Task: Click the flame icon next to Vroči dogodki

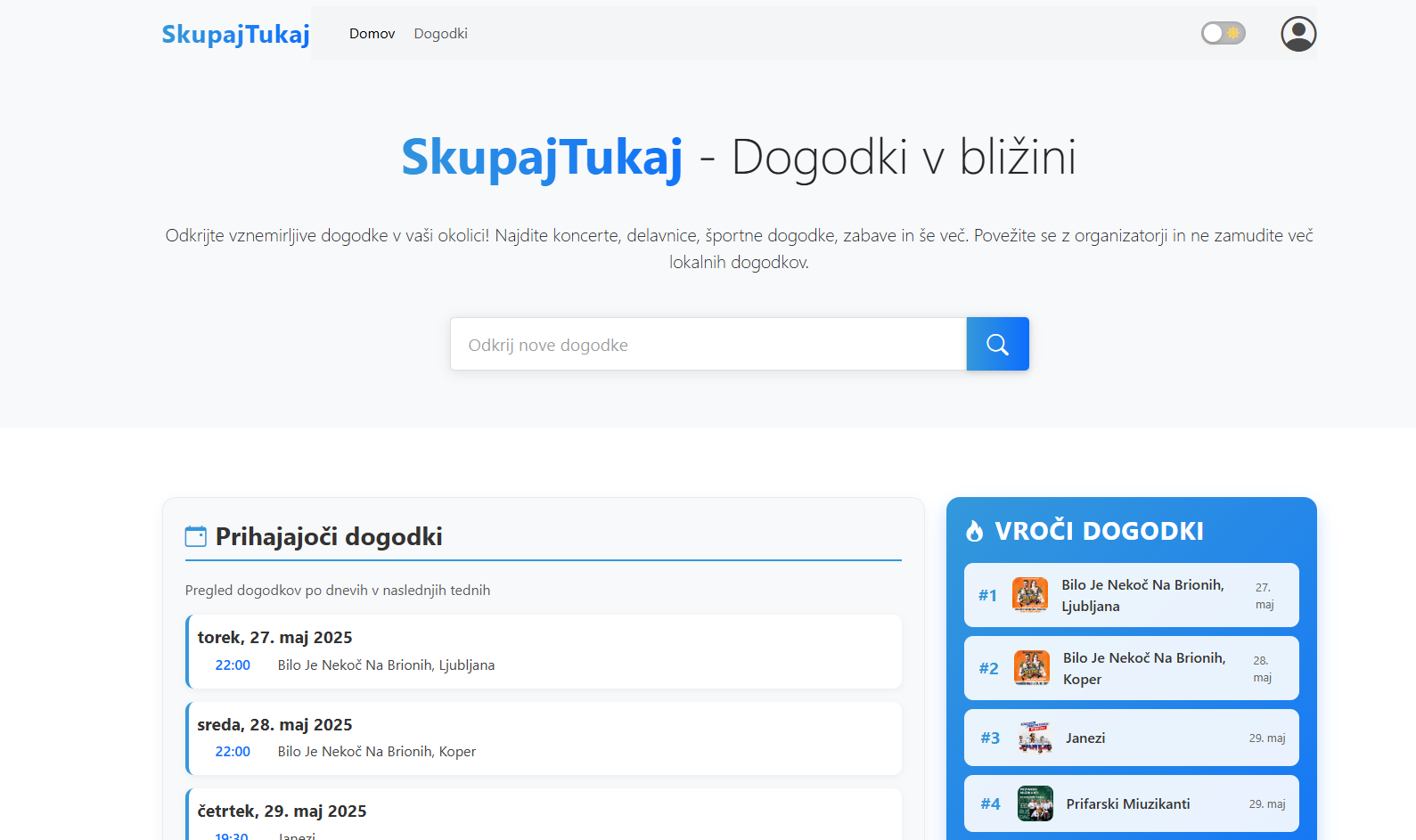Action: pos(975,531)
